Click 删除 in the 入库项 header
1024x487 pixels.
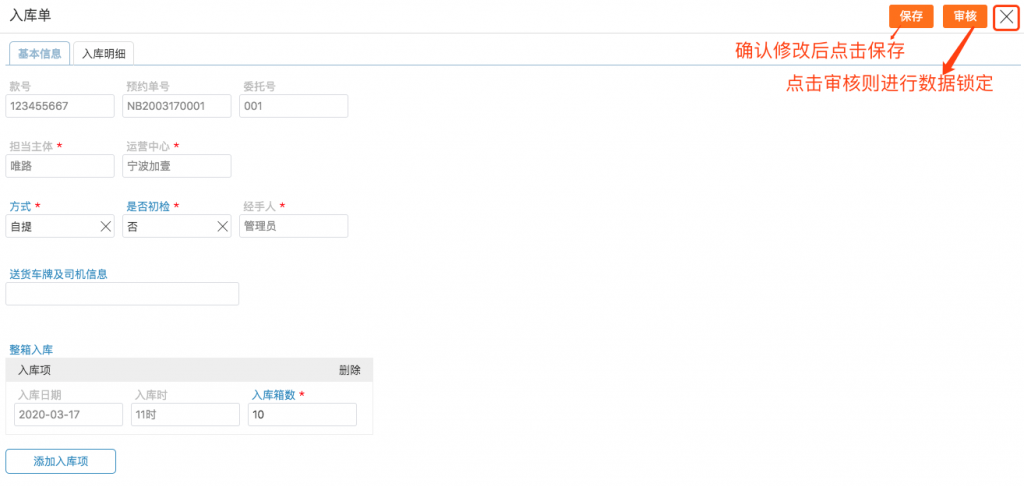point(349,370)
